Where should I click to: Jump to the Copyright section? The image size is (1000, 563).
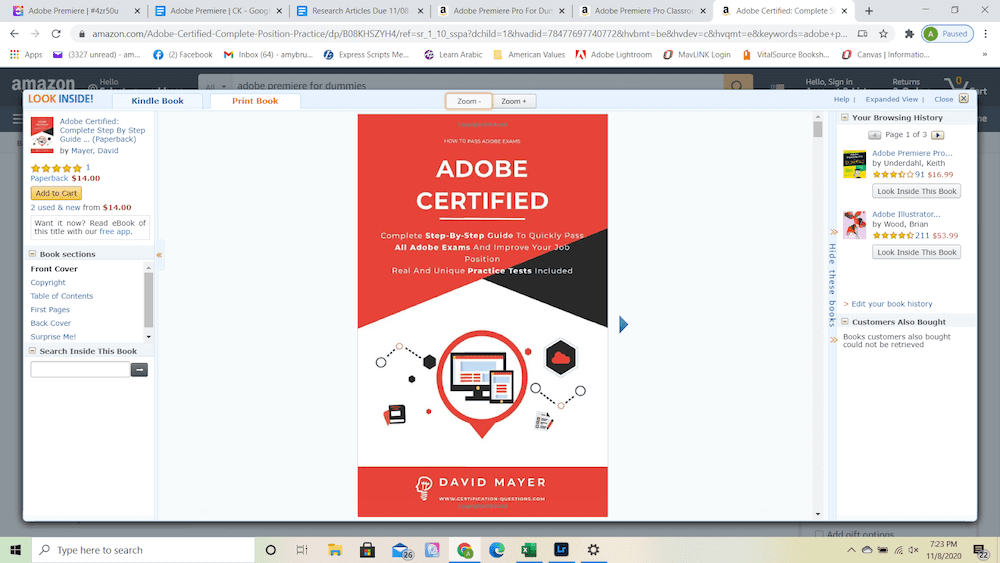(48, 282)
